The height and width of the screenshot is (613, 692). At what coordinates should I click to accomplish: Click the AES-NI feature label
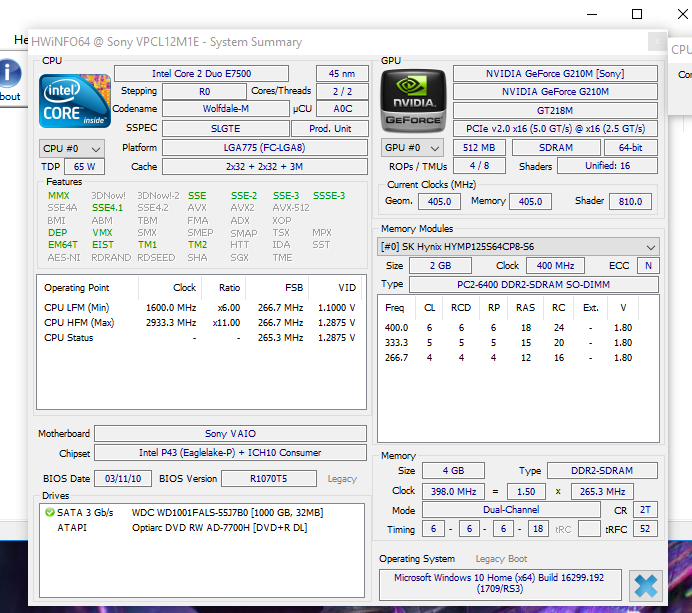(64, 257)
